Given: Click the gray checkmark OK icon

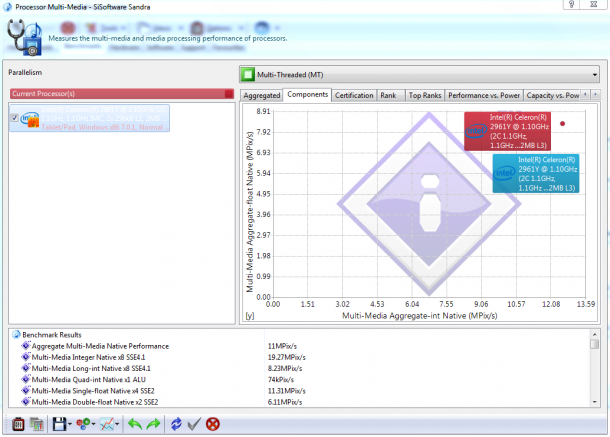Looking at the screenshot, I should point(194,424).
